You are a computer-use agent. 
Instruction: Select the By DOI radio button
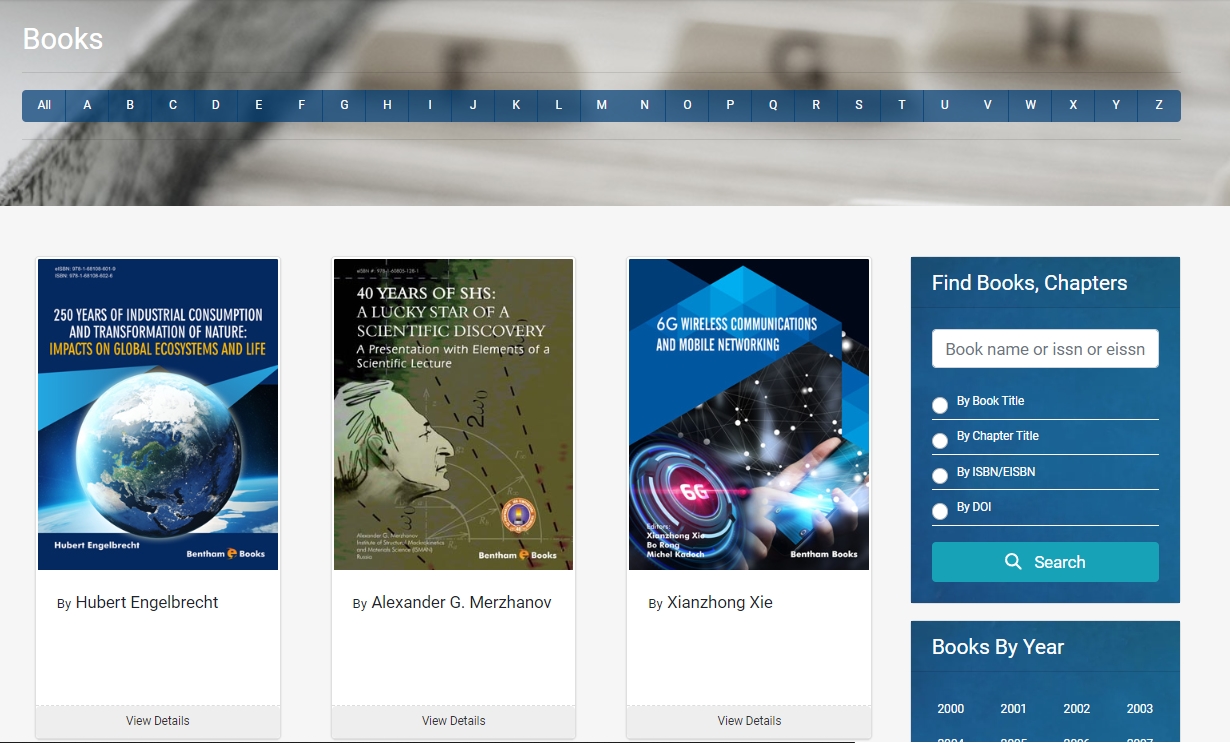pos(940,512)
